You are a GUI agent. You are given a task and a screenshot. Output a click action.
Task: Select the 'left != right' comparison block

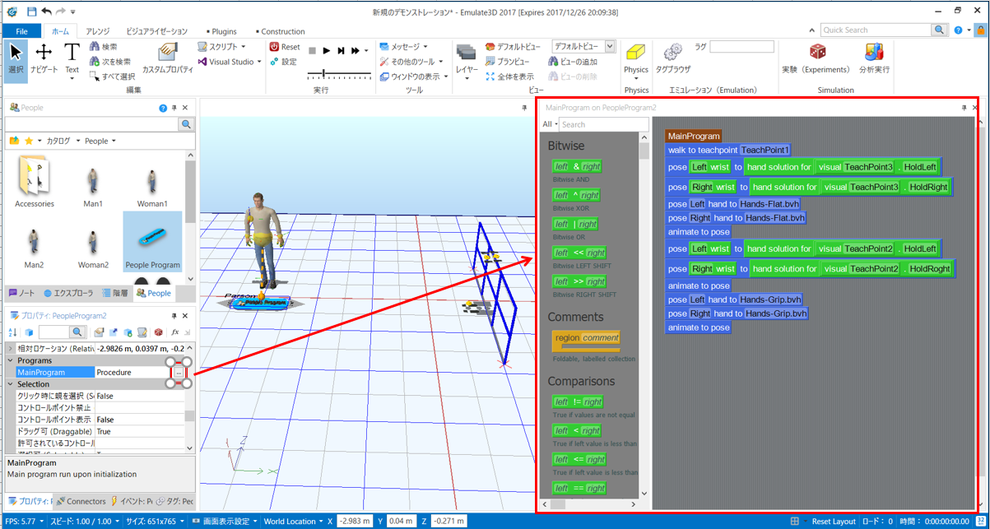click(x=578, y=401)
